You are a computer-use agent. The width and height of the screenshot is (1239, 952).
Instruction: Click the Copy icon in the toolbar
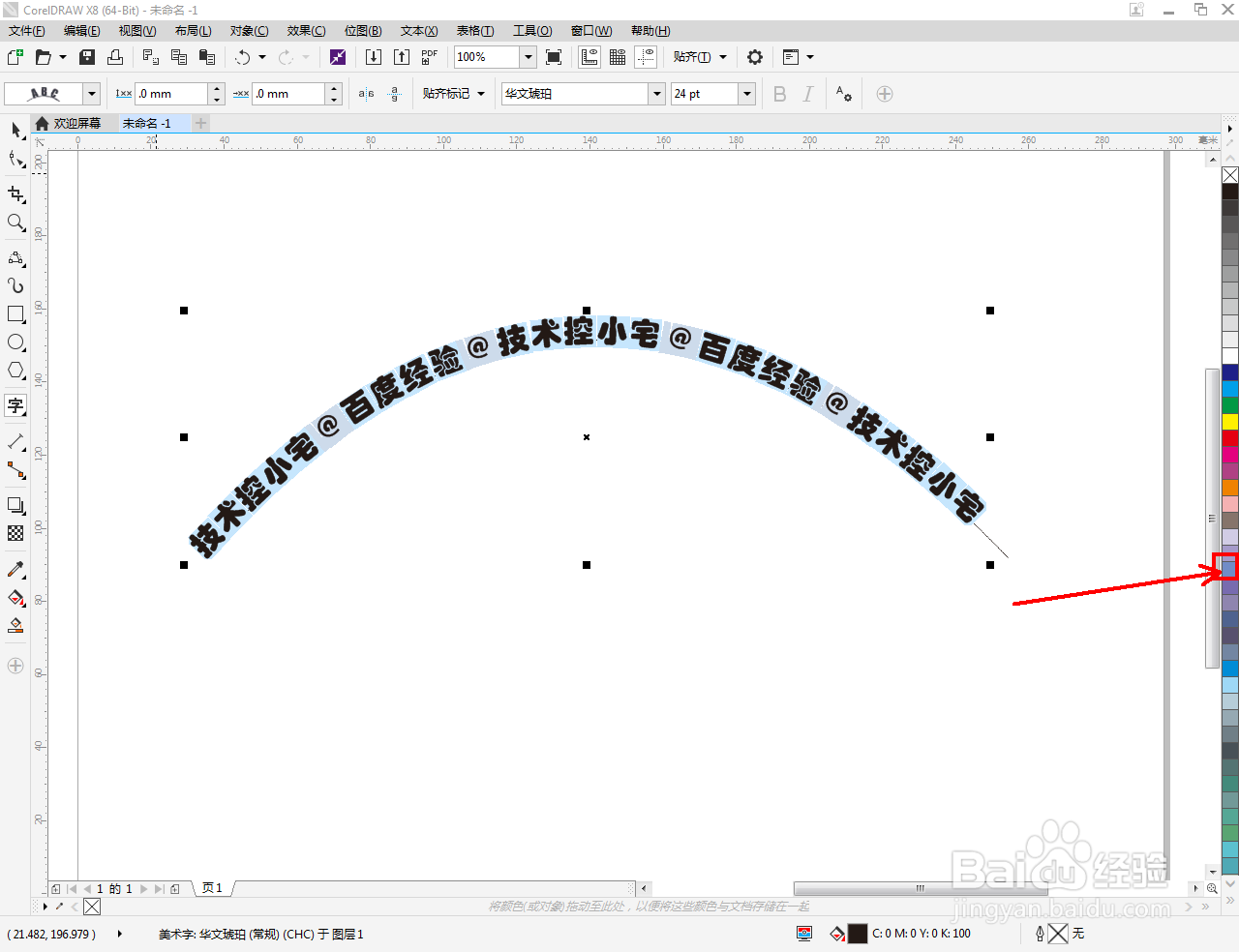point(179,57)
